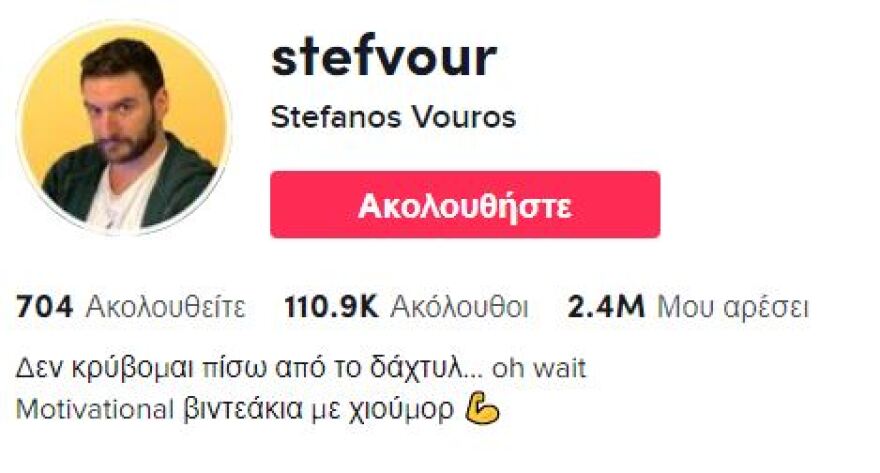Screen dimensions: 880x473
Task: Open the 110.9K followers count
Action: (x=331, y=307)
